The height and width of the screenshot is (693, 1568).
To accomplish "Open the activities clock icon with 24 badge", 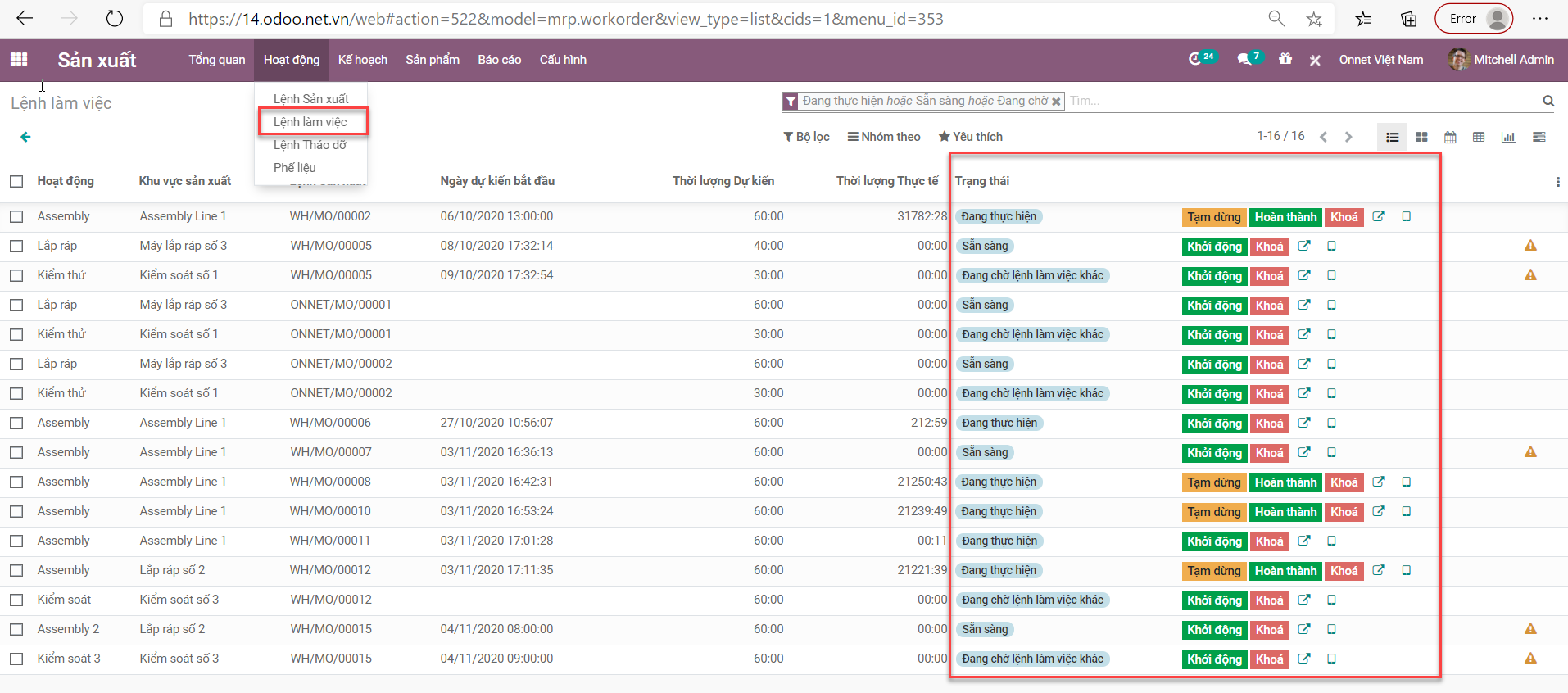I will [1196, 59].
